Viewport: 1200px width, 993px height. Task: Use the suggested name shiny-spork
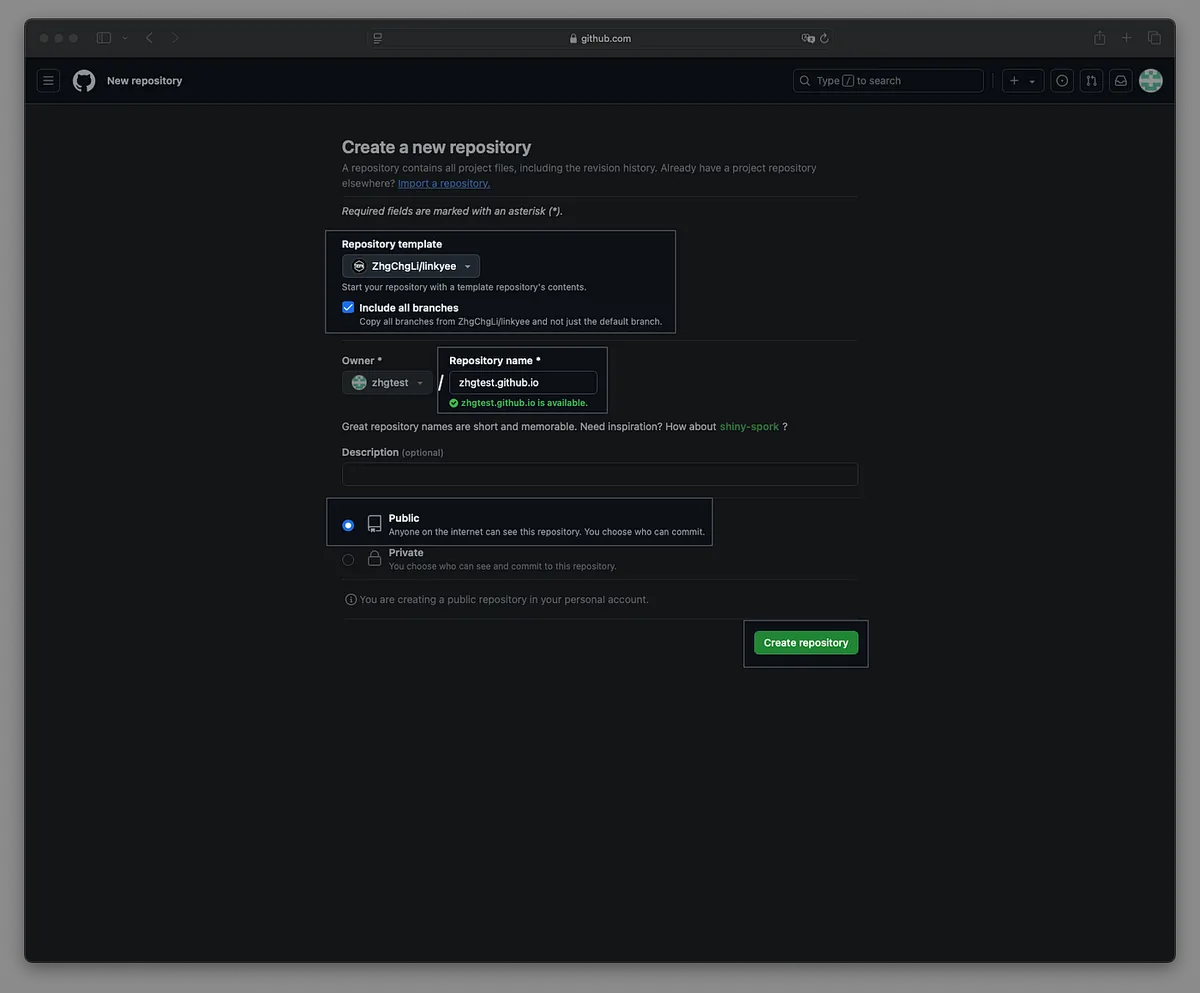[749, 427]
